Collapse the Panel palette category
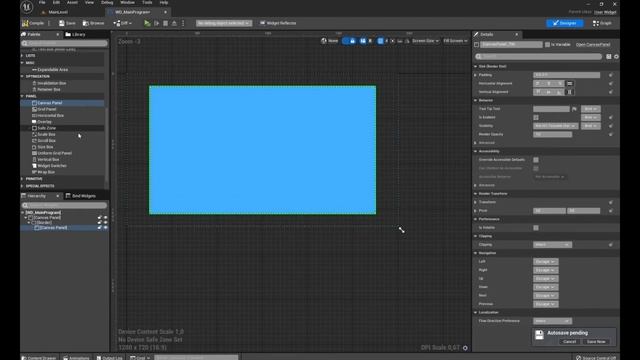 (23, 96)
